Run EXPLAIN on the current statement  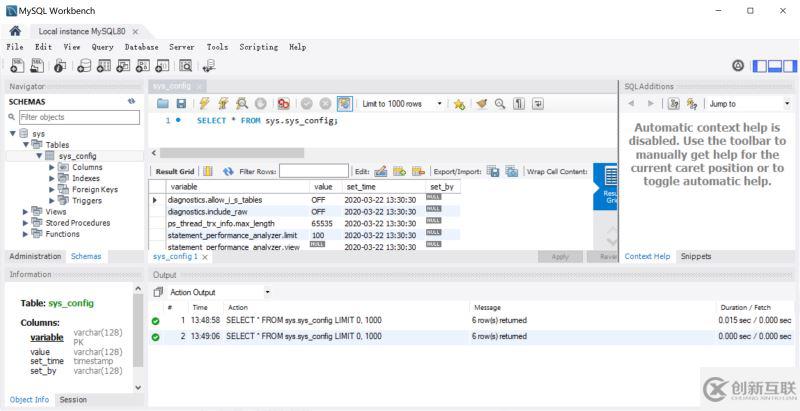(x=242, y=104)
